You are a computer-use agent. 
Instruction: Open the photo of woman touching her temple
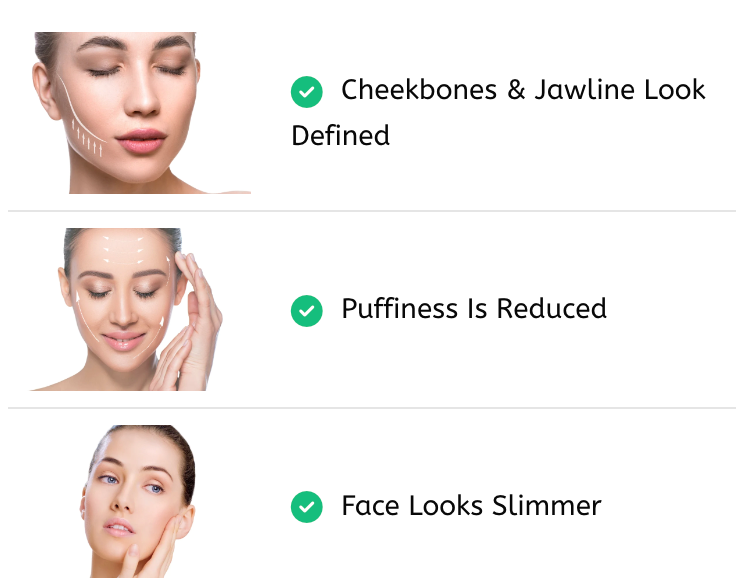126,309
